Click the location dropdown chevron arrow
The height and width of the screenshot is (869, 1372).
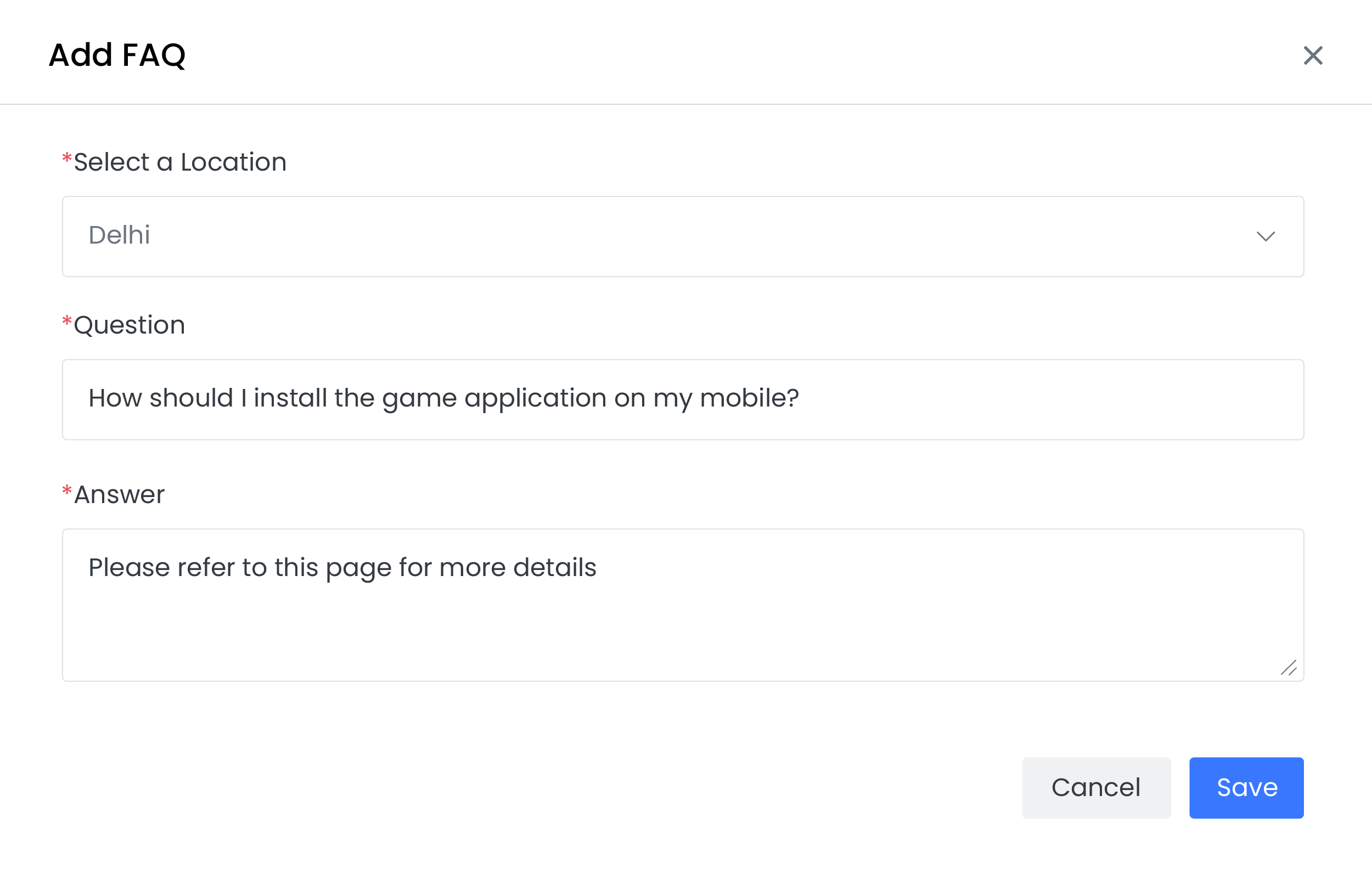(1266, 236)
